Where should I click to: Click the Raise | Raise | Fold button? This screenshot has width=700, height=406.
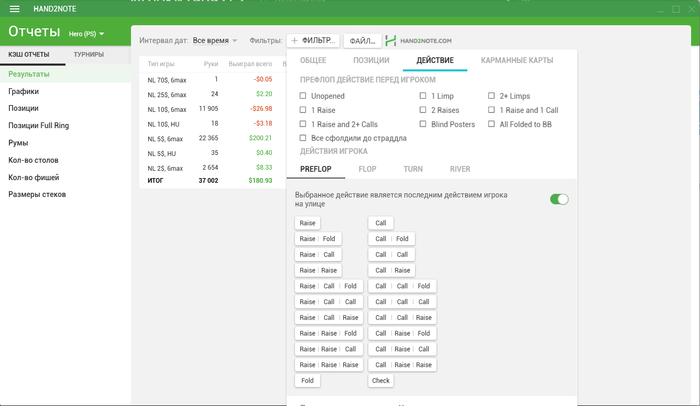(x=329, y=333)
